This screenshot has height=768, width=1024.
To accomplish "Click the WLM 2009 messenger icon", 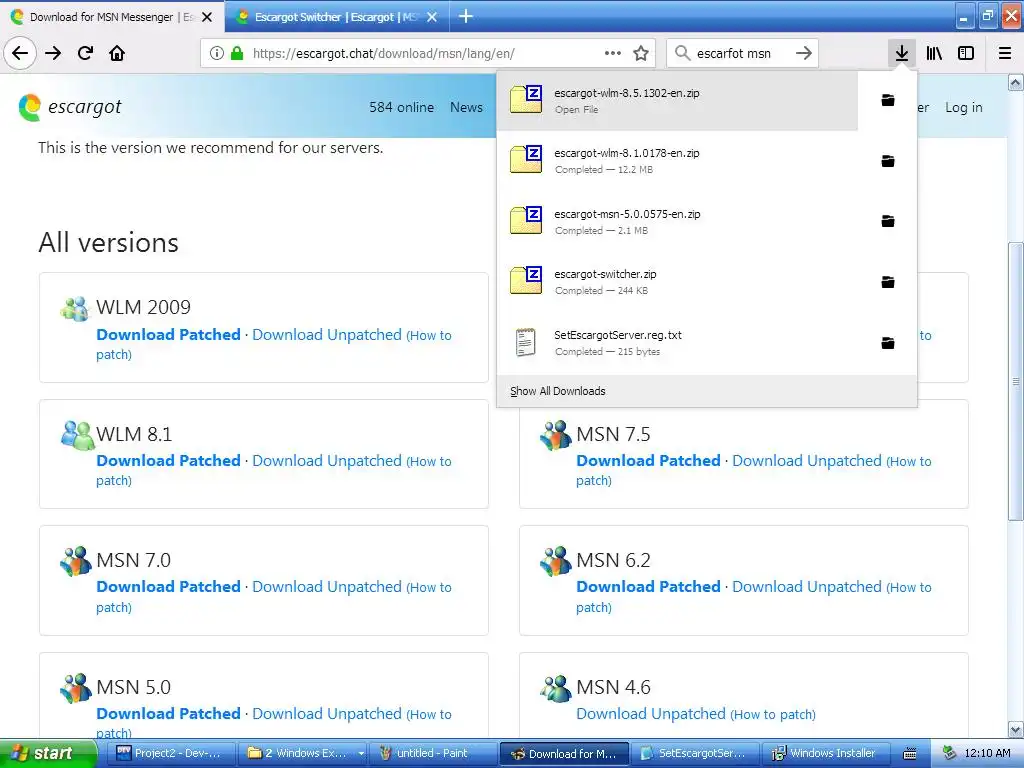I will click(75, 308).
